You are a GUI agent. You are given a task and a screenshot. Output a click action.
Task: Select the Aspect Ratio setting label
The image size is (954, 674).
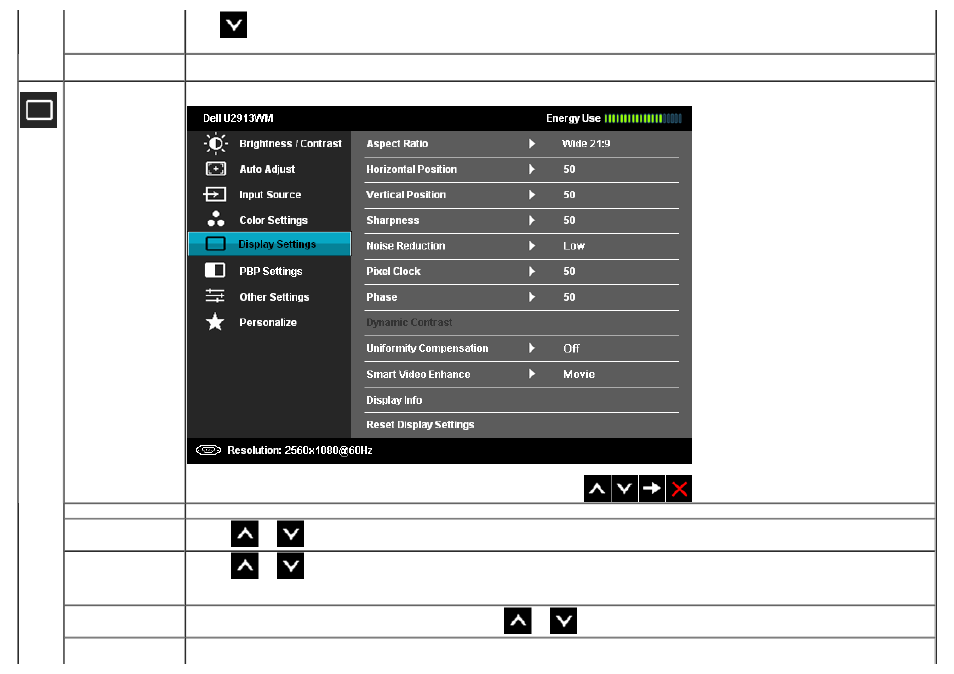click(x=397, y=144)
